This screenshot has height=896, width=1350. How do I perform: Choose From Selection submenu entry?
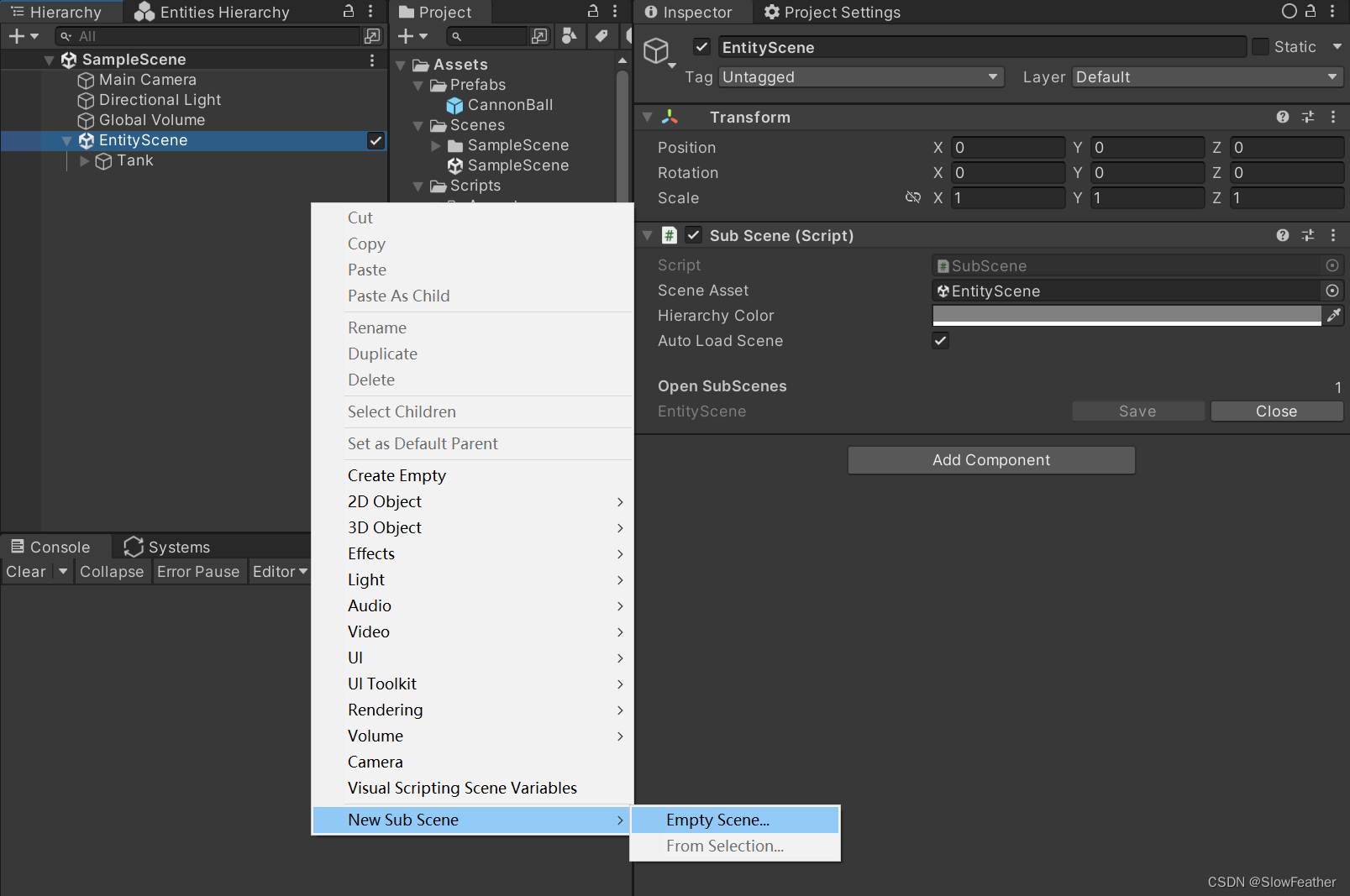pyautogui.click(x=735, y=846)
